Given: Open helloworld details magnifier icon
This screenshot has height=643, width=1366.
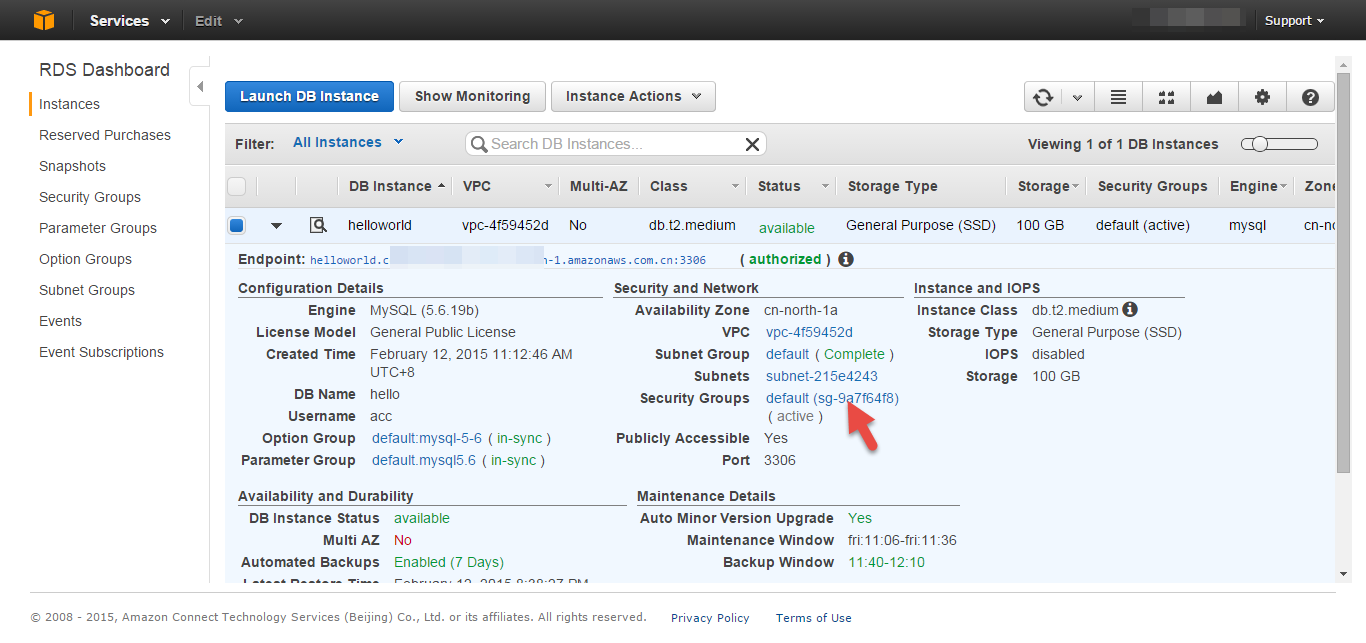Looking at the screenshot, I should [318, 225].
